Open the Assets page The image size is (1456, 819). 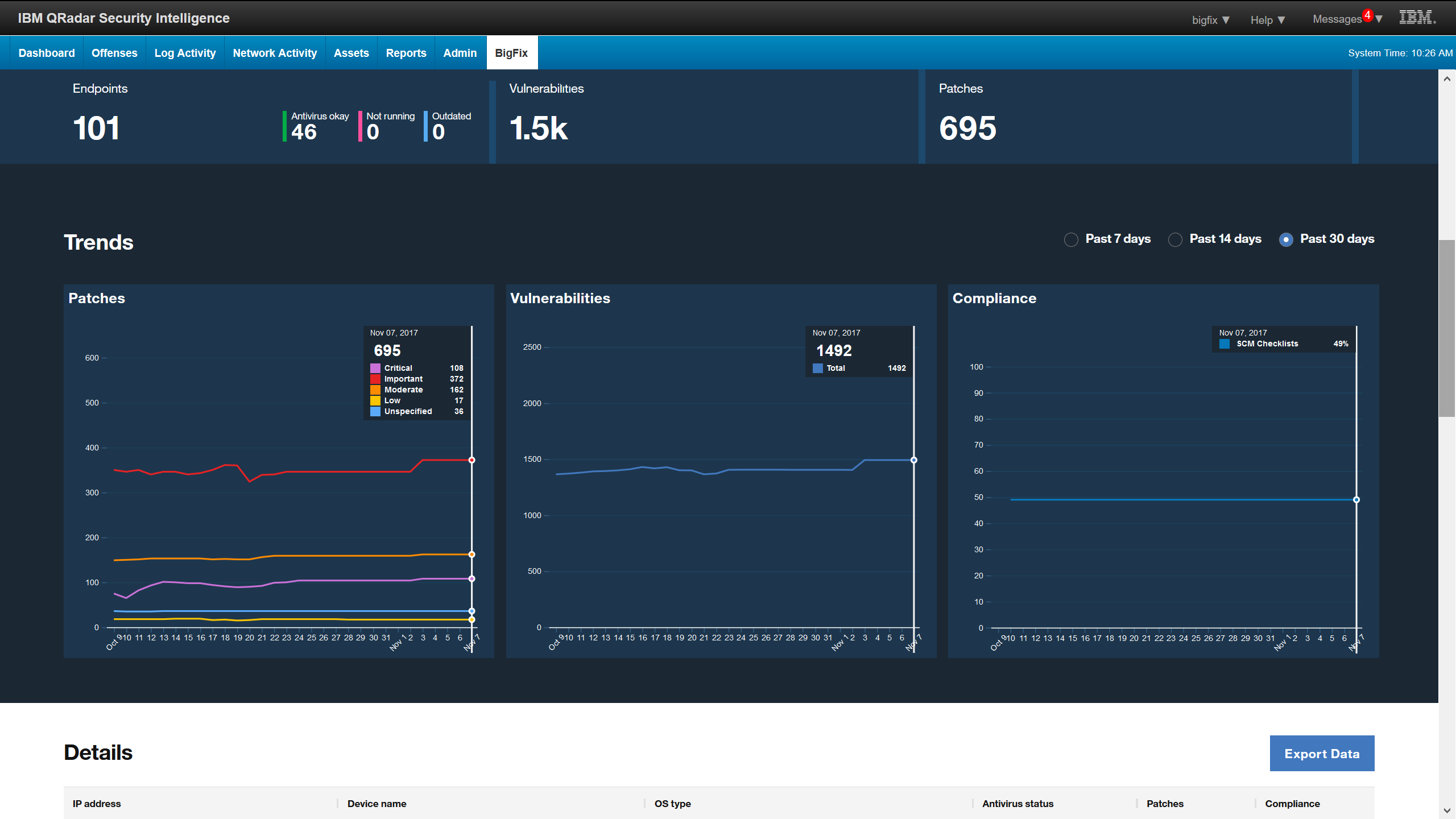pyautogui.click(x=351, y=52)
